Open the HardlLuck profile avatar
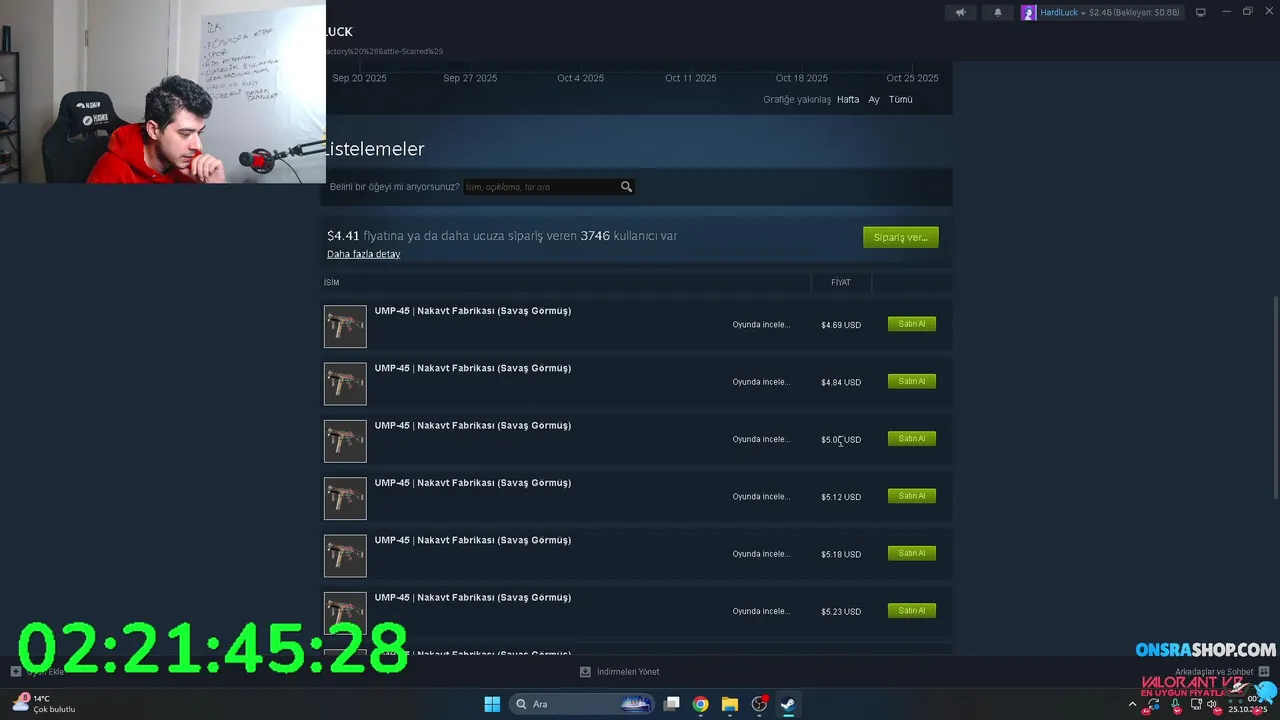This screenshot has width=1280, height=720. point(1028,13)
